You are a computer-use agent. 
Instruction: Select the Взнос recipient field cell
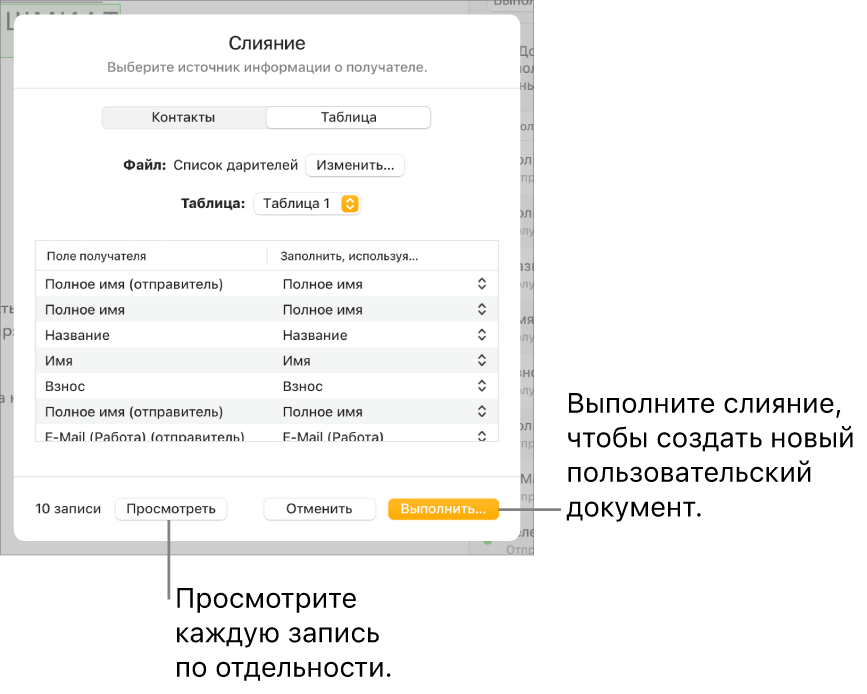point(152,386)
